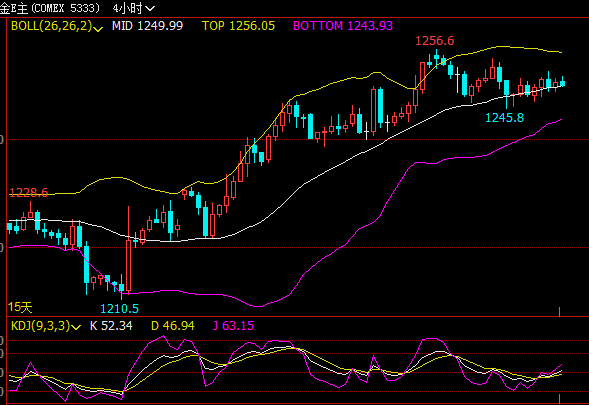This screenshot has height=405, width=589.
Task: Click the MID 1249.99 value
Action: [147, 26]
